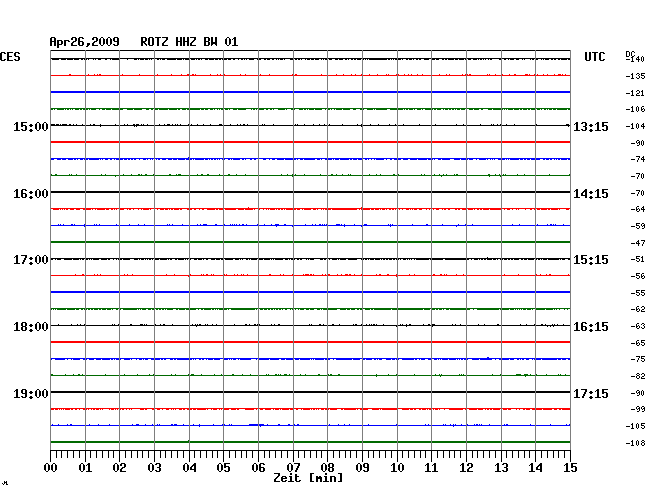
Task: Pick the -90 DC value beside 17:15
Action: coord(638,393)
